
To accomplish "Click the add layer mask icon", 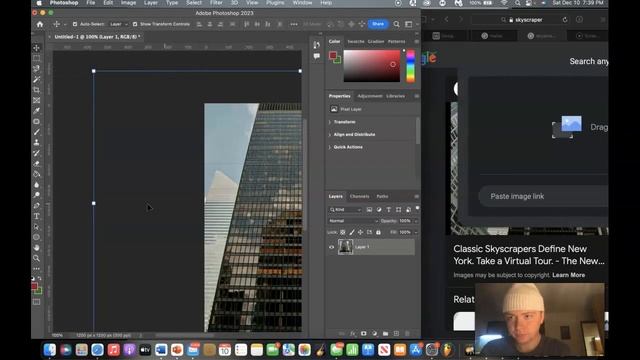I will coord(364,333).
